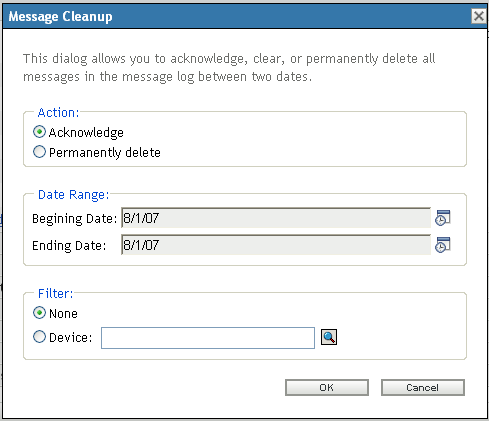Click the dialog description paragraph
This screenshot has width=489, height=421.
229,68
